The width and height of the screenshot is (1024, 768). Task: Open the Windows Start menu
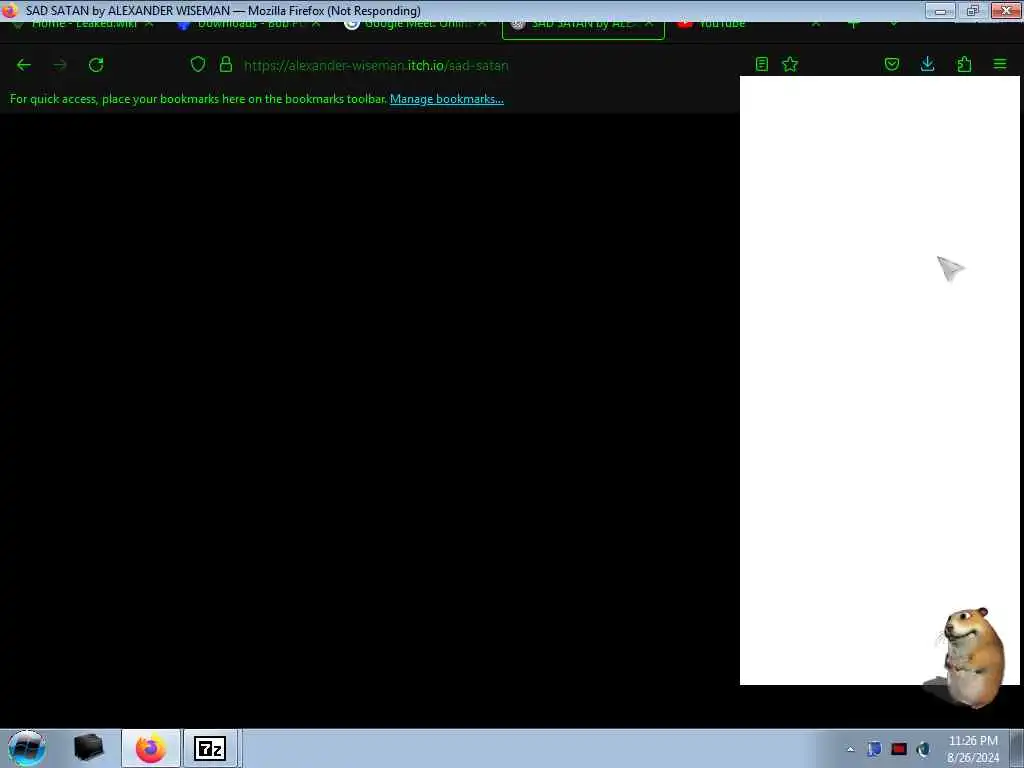(27, 748)
